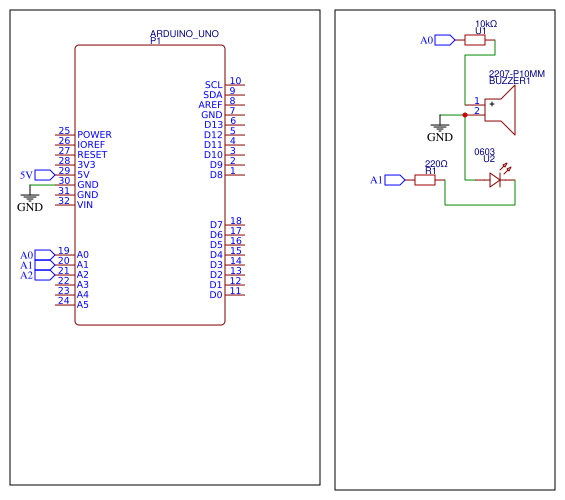The height and width of the screenshot is (500, 565).
Task: Select the AREF pin label
Action: (210, 105)
